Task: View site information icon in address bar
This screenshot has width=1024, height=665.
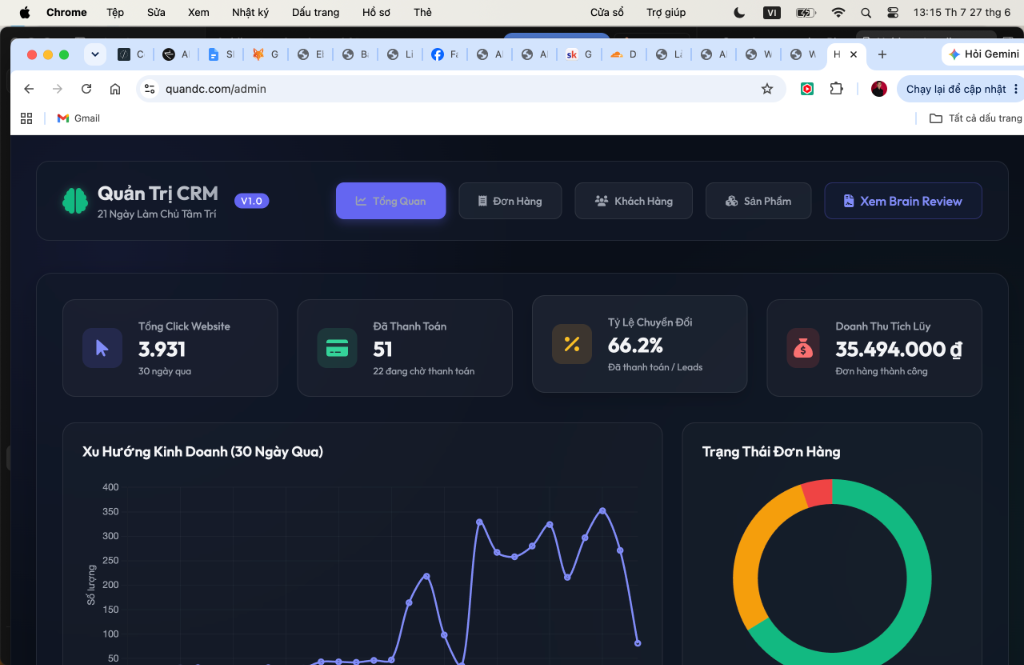Action: point(150,89)
